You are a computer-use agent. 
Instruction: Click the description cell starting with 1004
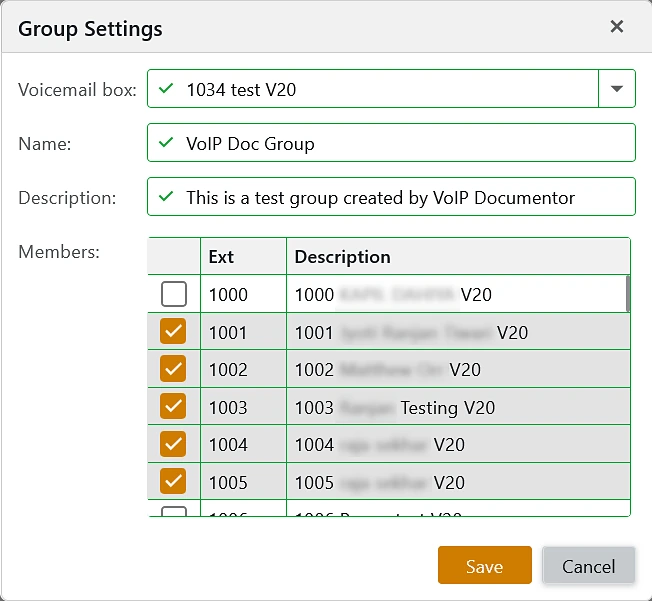coord(458,444)
